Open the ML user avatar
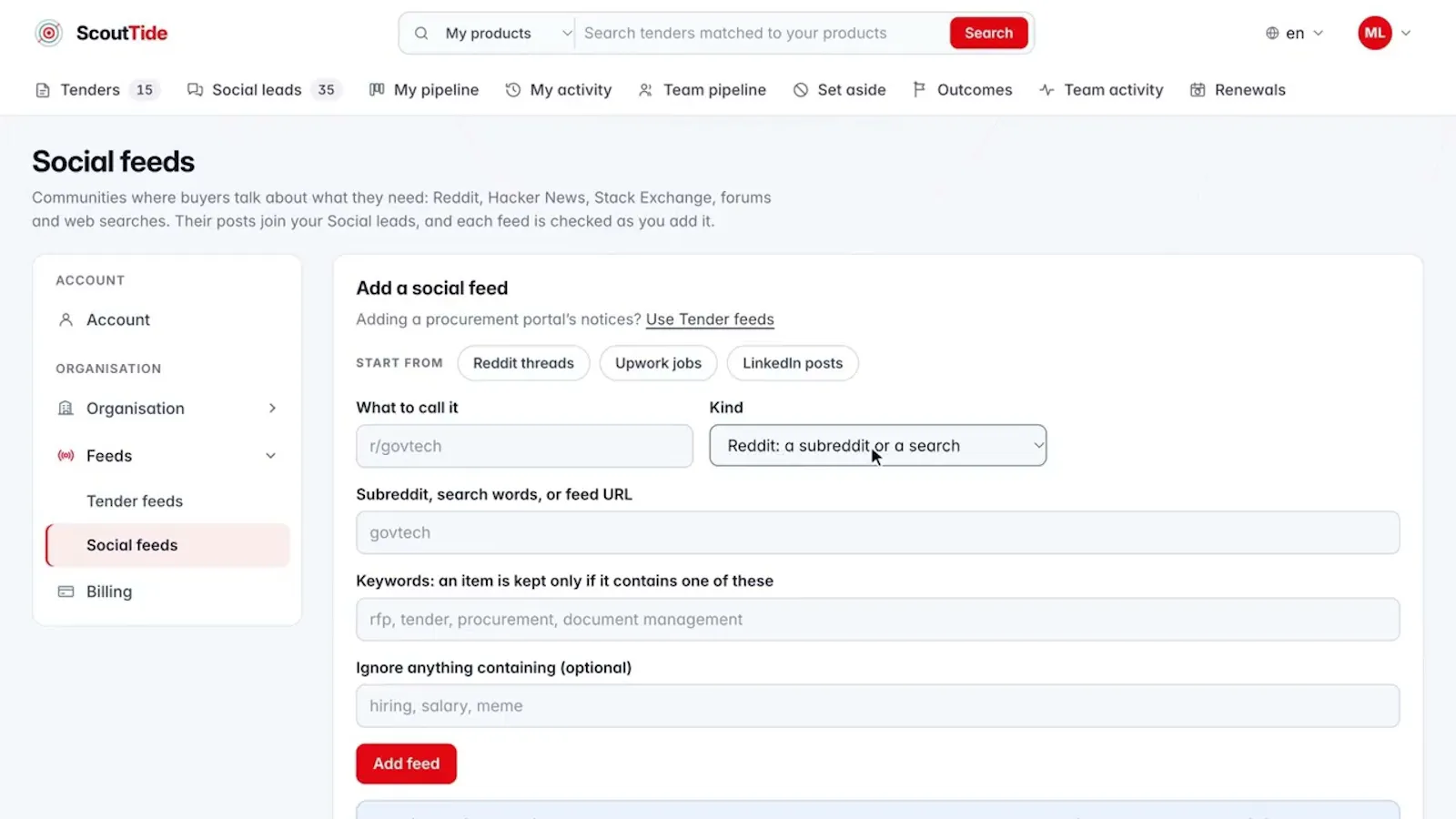The image size is (1456, 819). pos(1375,33)
